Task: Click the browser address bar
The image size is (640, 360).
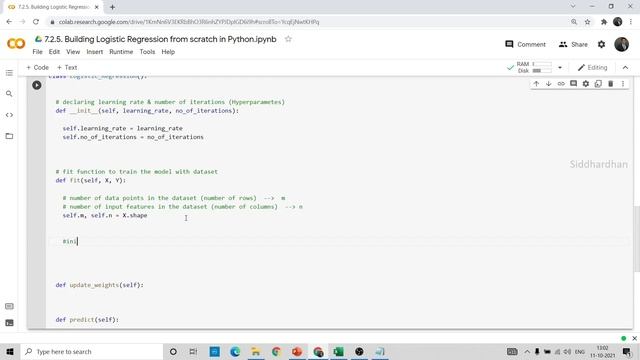Action: (308, 22)
